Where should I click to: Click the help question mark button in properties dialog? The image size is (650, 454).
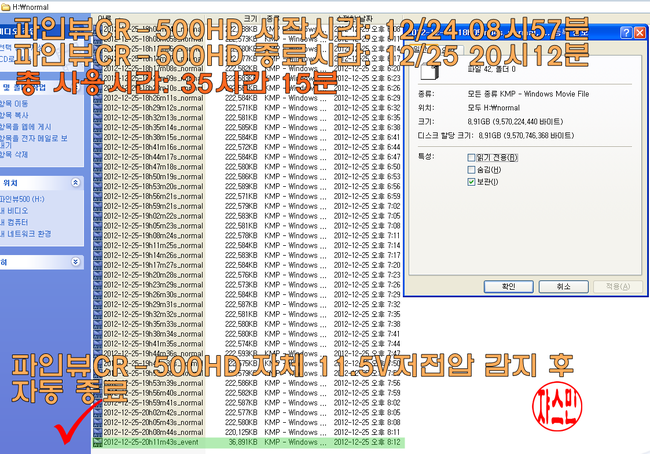pos(626,33)
